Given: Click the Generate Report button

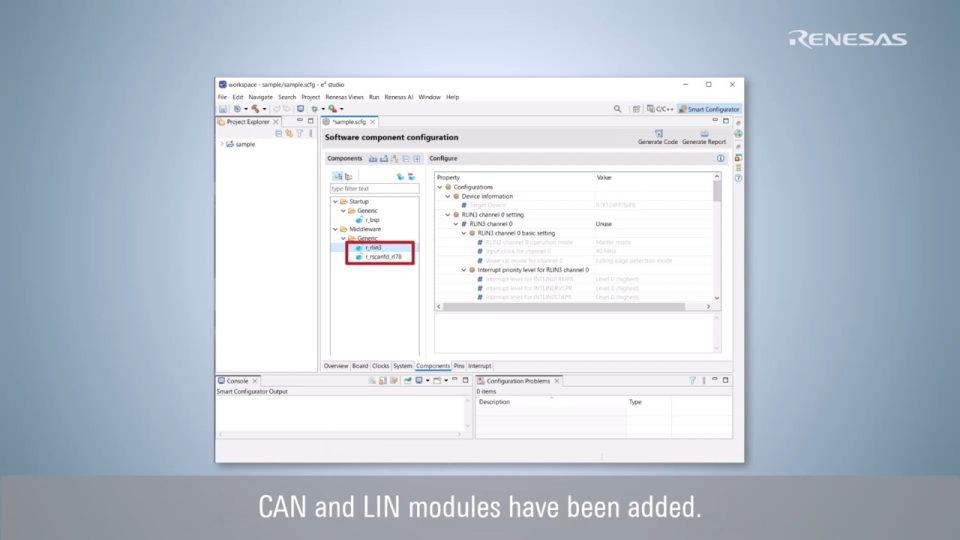Looking at the screenshot, I should (x=704, y=137).
